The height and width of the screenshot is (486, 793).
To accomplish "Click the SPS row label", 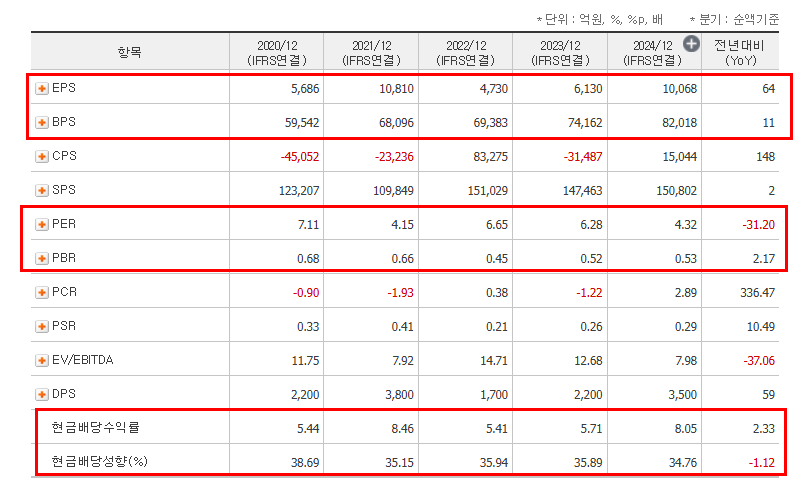I will (64, 190).
